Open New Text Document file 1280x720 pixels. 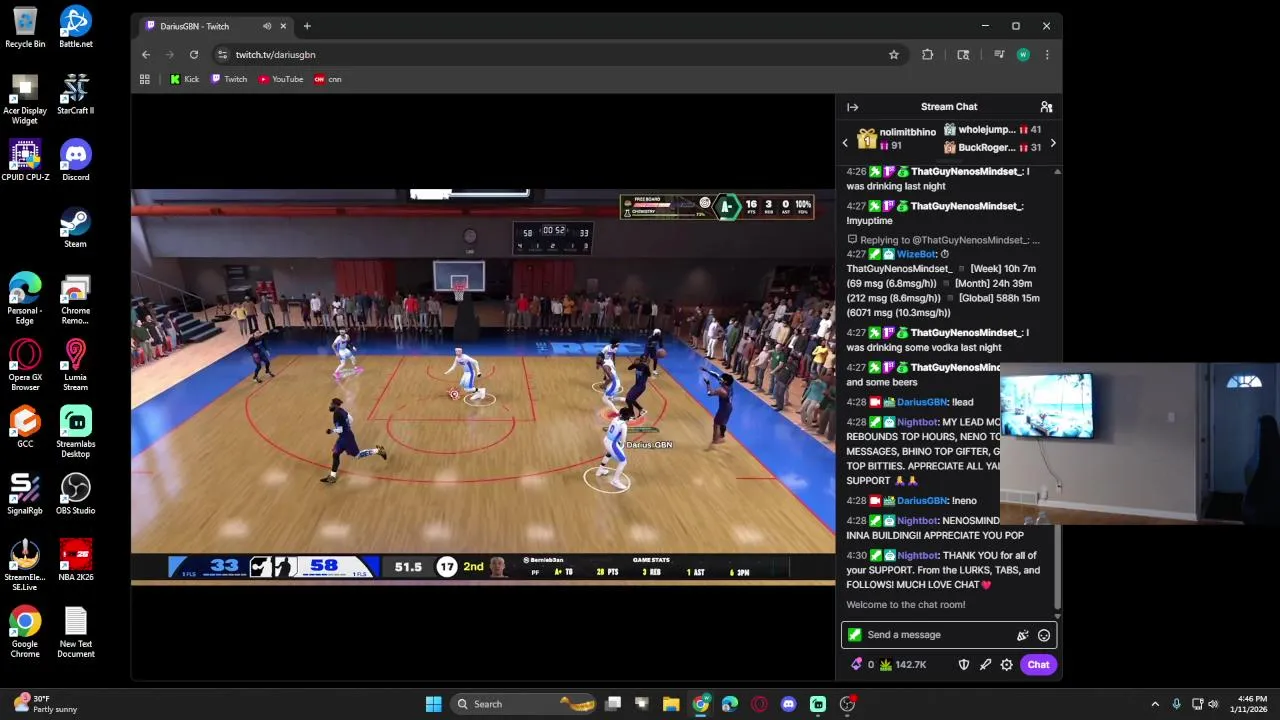[x=76, y=632]
